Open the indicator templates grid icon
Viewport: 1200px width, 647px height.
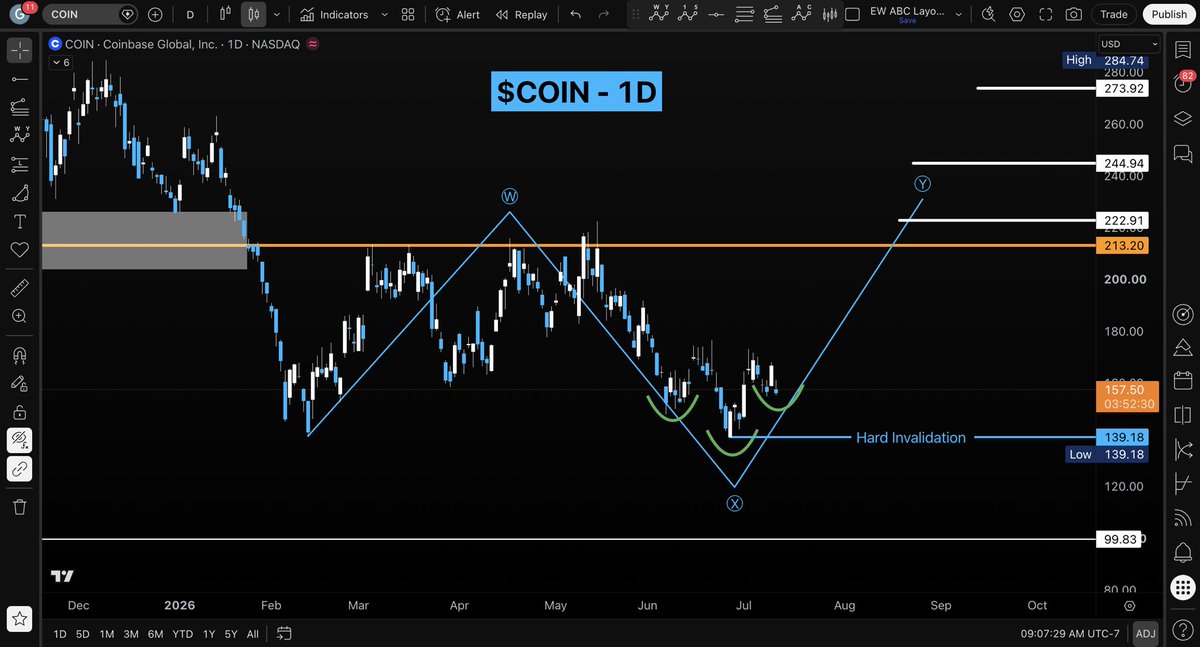pyautogui.click(x=408, y=14)
